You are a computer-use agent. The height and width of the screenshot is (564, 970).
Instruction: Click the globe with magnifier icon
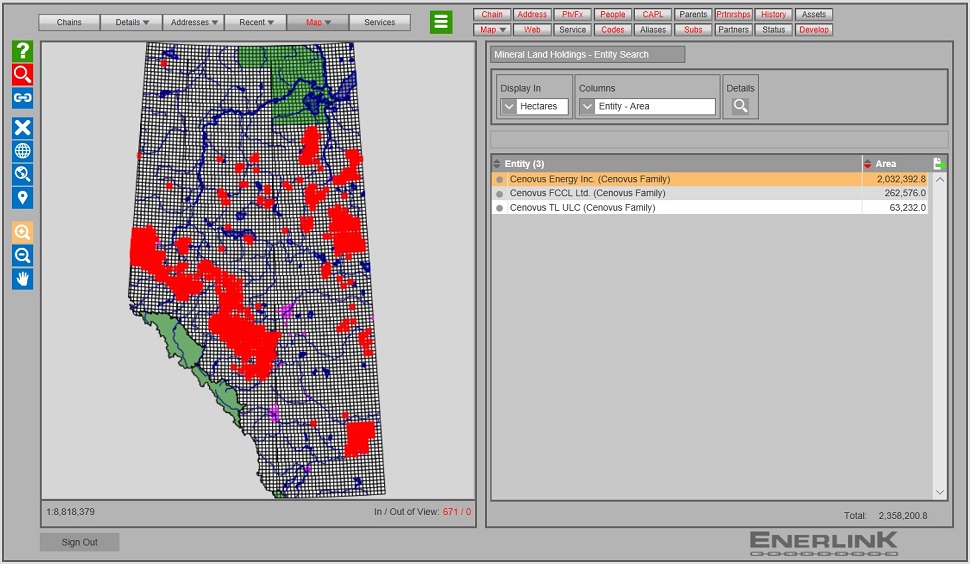point(22,174)
